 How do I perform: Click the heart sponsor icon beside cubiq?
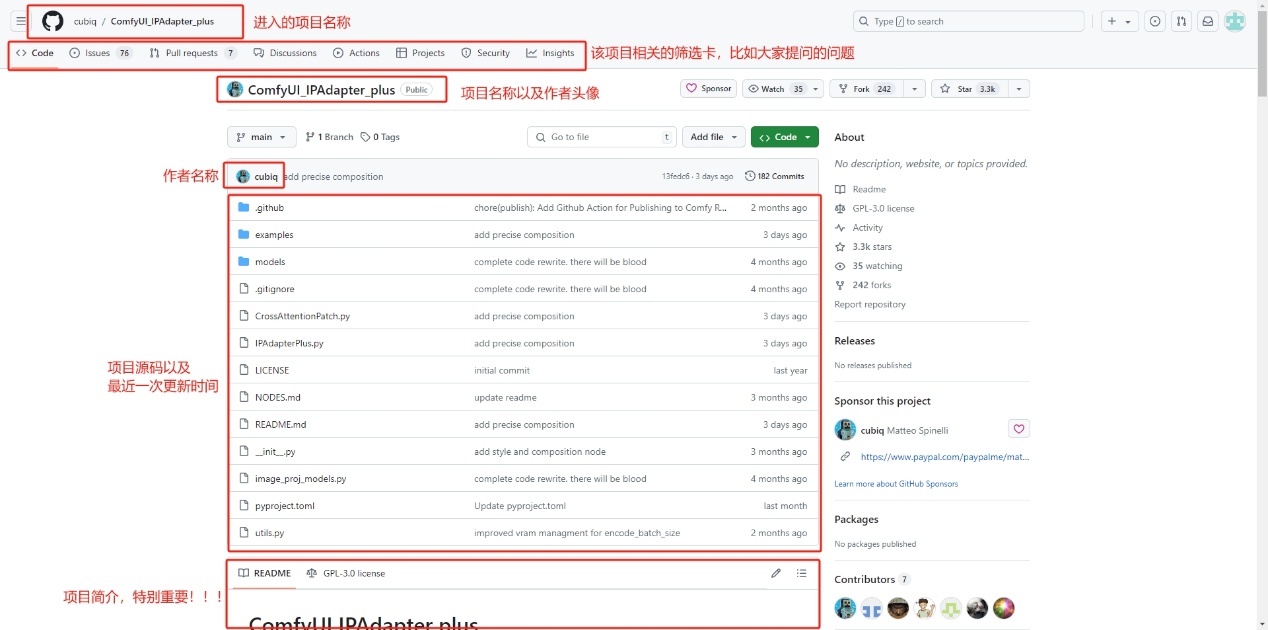(1018, 429)
